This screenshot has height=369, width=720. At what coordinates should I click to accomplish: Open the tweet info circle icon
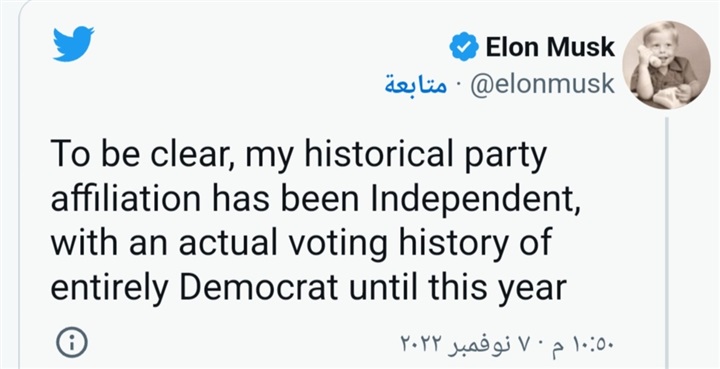tap(72, 342)
